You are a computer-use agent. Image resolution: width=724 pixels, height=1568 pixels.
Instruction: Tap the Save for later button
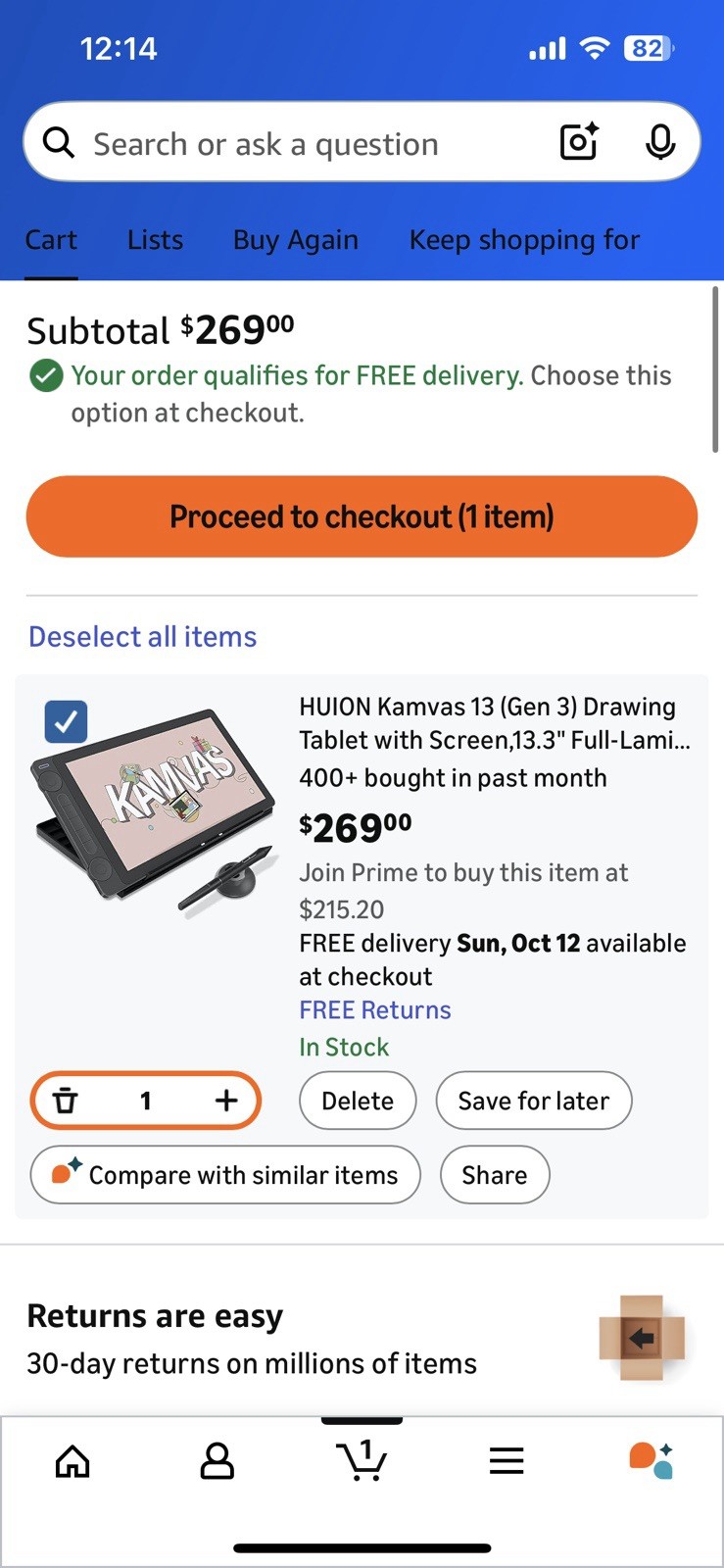[x=533, y=1101]
